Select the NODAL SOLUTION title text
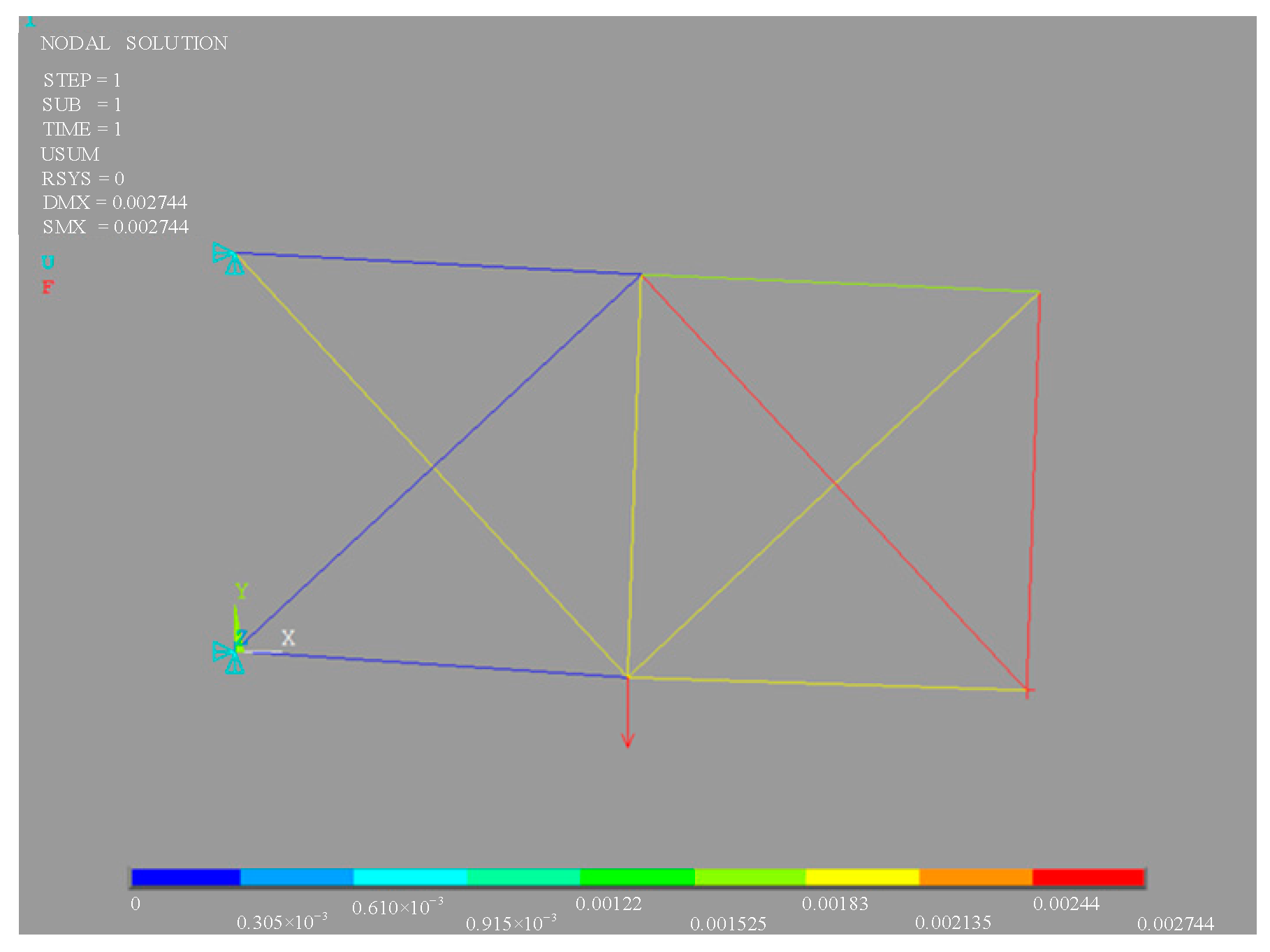 135,43
